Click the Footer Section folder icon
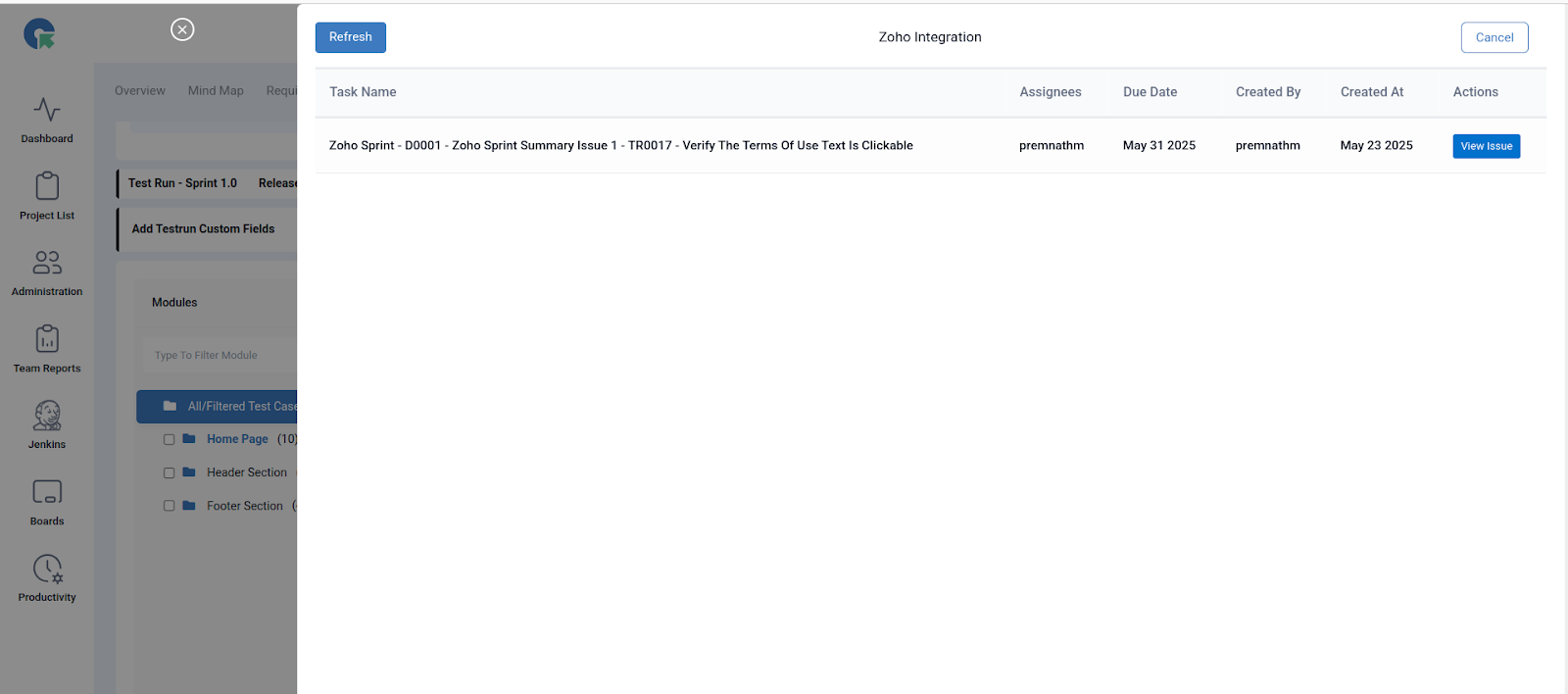This screenshot has height=694, width=1568. 189,506
